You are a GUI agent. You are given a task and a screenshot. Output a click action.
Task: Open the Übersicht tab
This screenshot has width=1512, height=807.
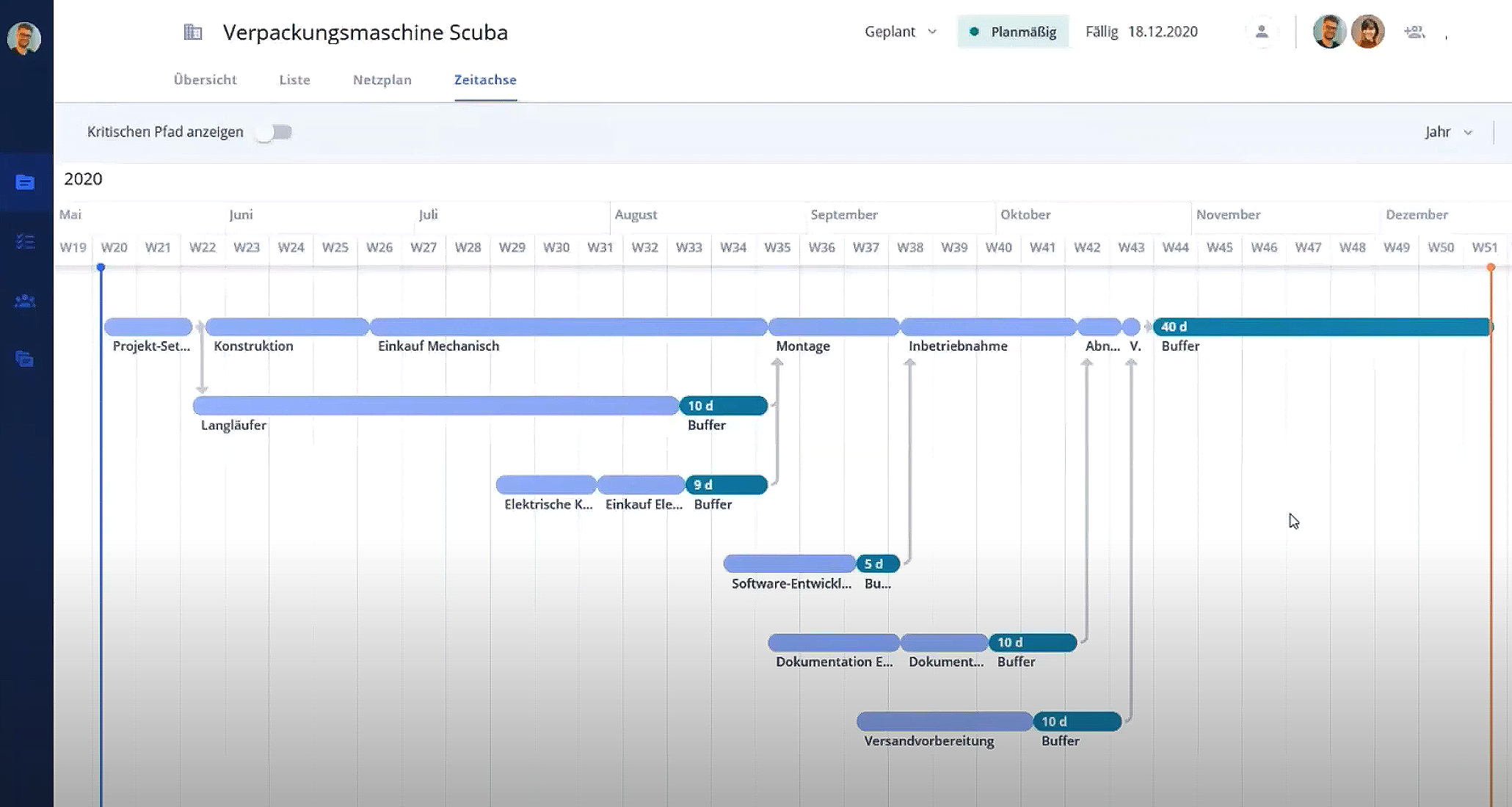tap(206, 79)
